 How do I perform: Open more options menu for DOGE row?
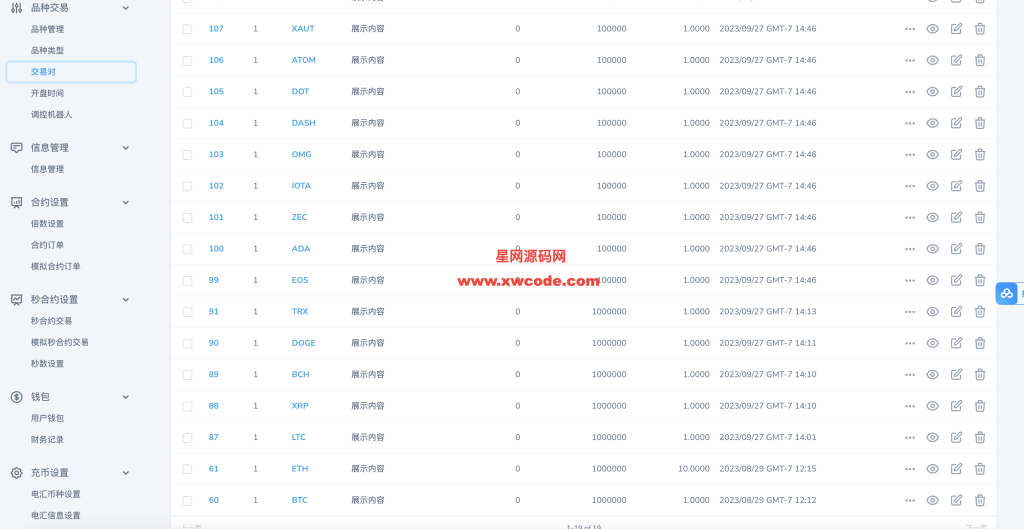(x=909, y=343)
